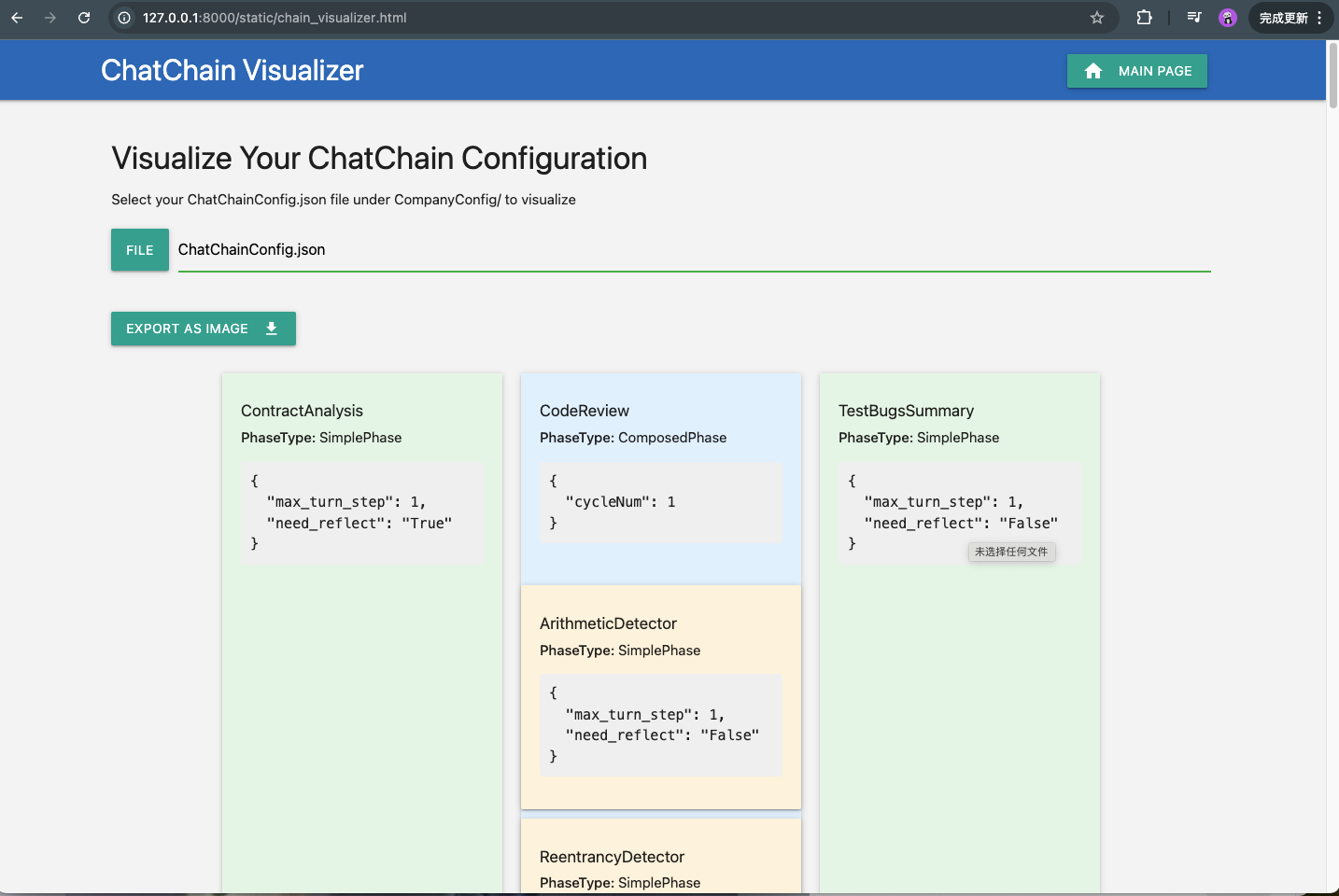Click PhaseType text under ArithmeticDetector
This screenshot has height=896, width=1339.
click(620, 651)
